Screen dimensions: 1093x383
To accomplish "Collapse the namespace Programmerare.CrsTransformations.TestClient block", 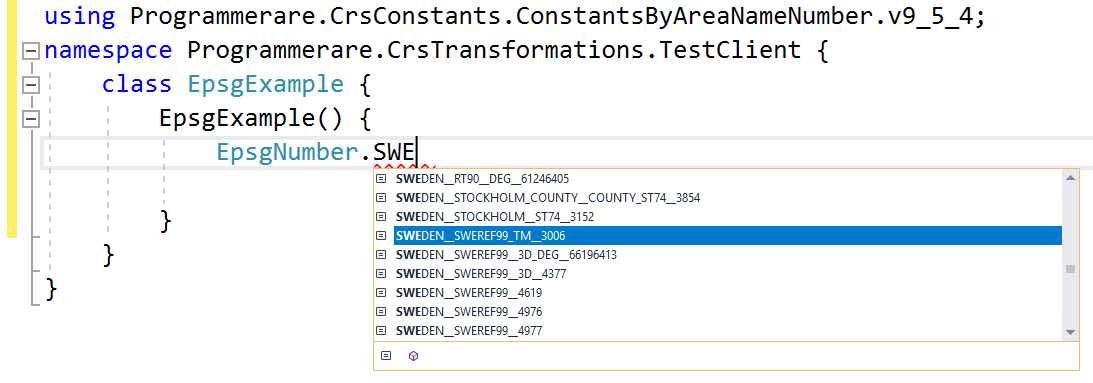I will [30, 51].
